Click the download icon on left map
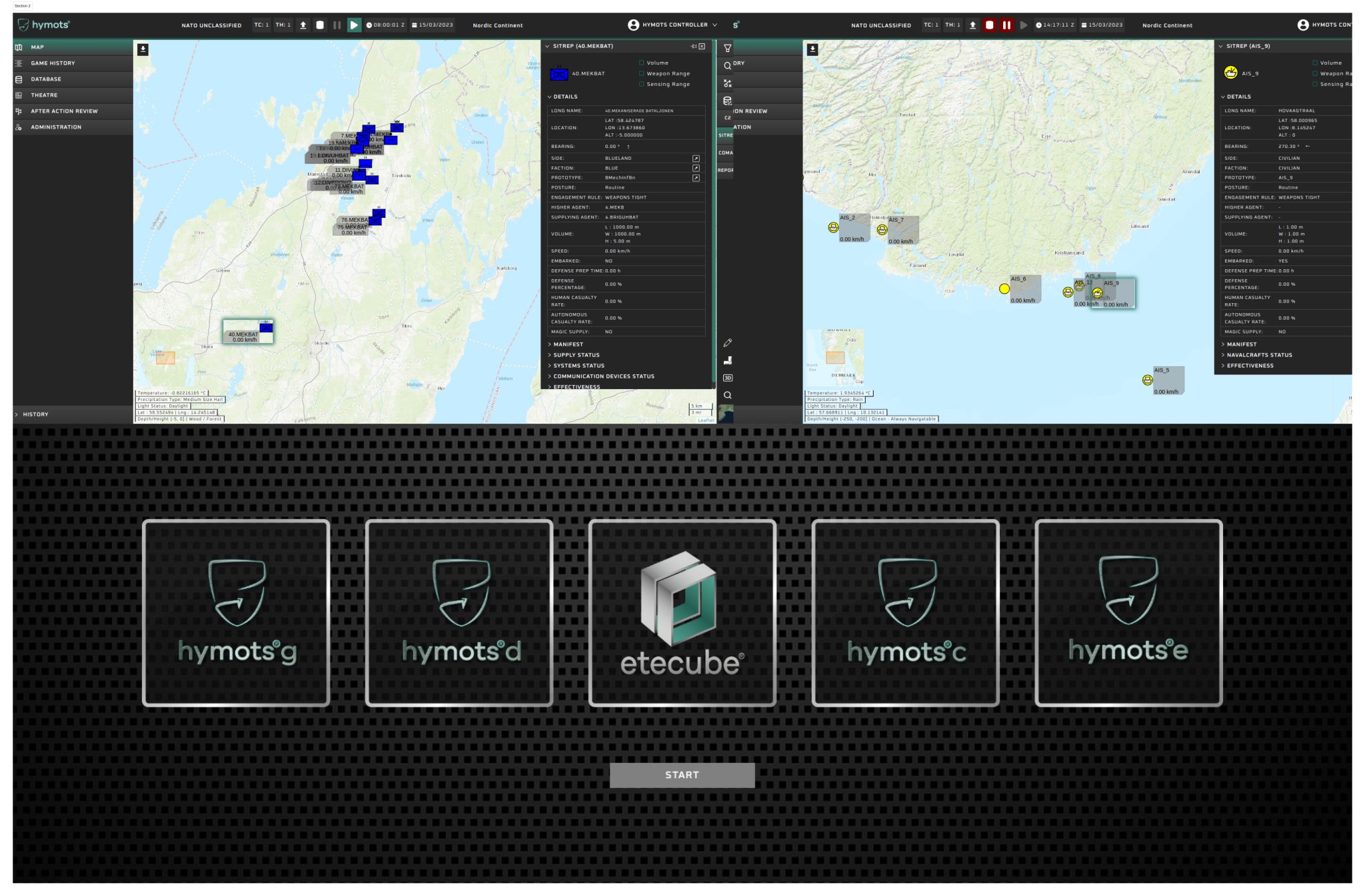Screen dimensions: 1365x896 tap(143, 49)
